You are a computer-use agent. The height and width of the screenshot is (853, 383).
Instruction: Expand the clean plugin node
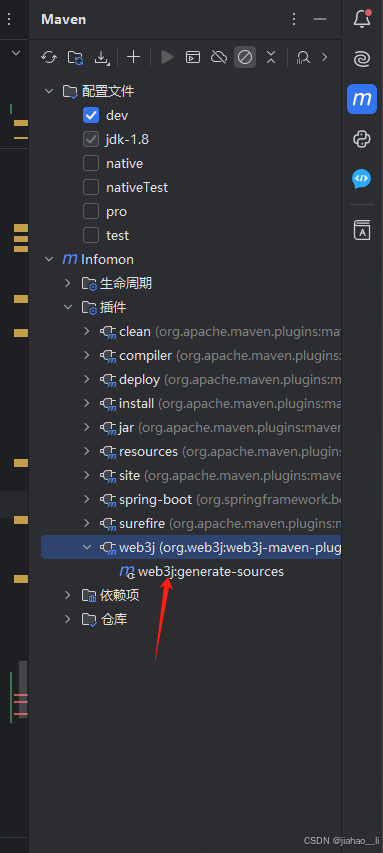[87, 331]
